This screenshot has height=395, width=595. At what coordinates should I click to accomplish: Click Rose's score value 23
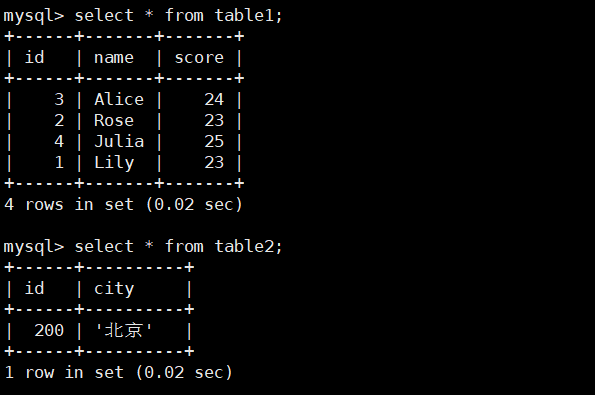pyautogui.click(x=214, y=121)
